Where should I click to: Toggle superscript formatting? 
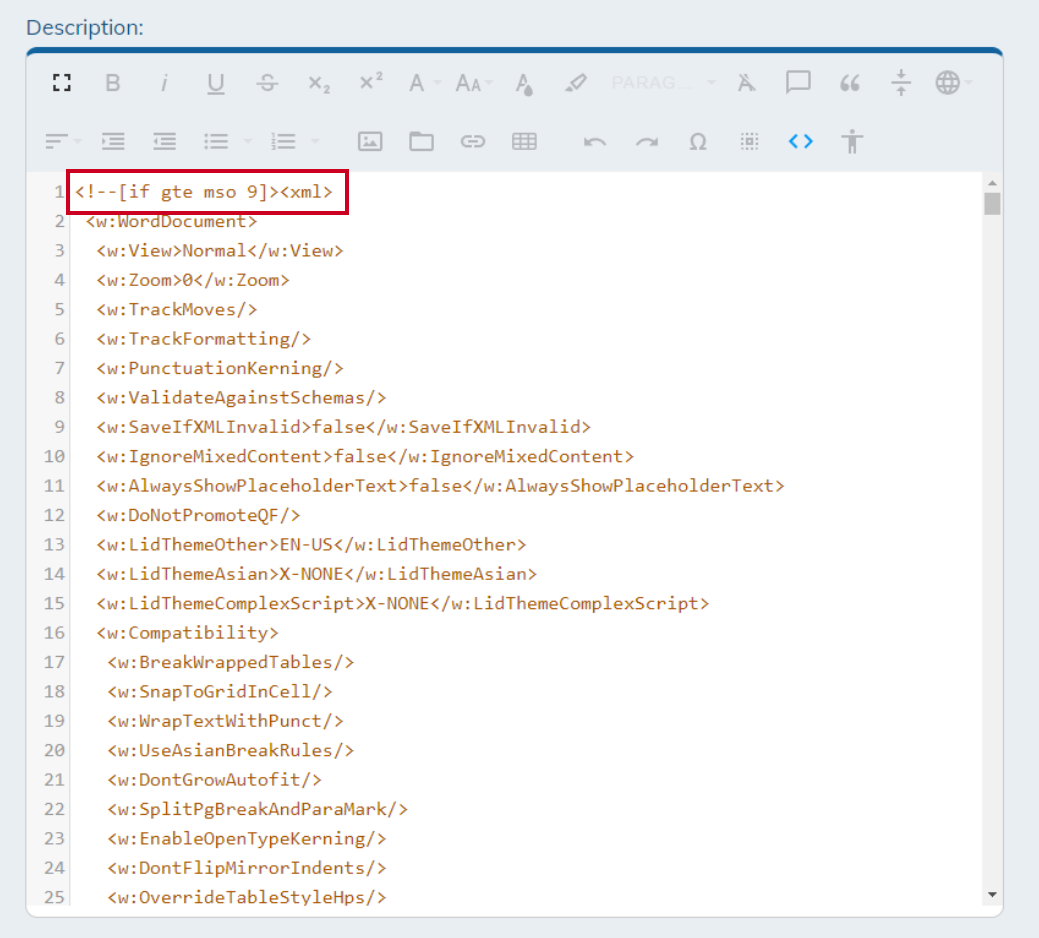370,81
